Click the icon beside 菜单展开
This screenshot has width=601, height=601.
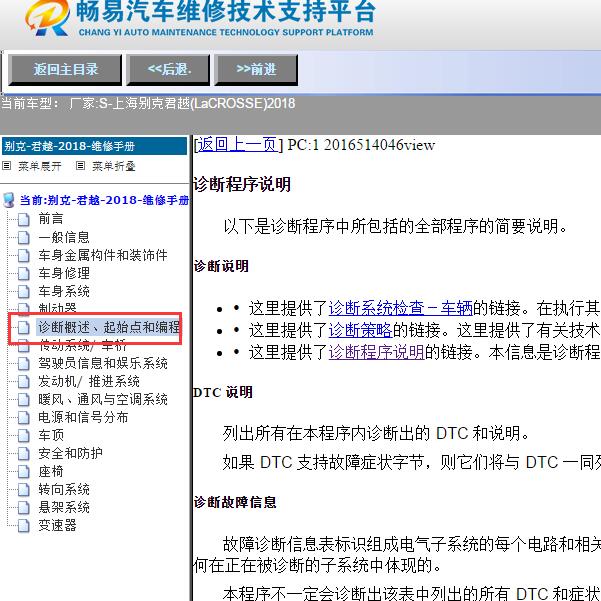pyautogui.click(x=7, y=166)
